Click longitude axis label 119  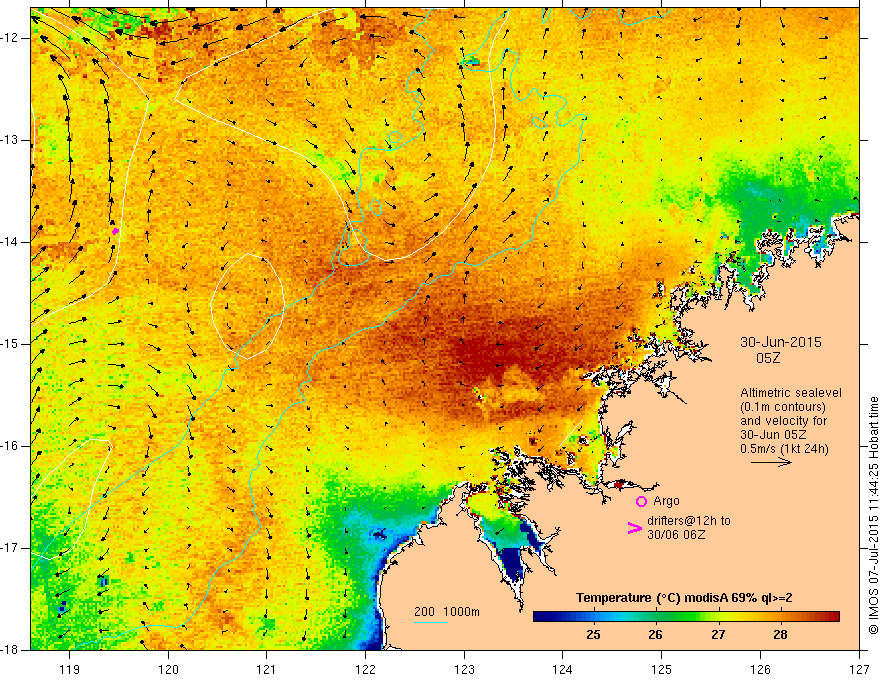coord(70,669)
